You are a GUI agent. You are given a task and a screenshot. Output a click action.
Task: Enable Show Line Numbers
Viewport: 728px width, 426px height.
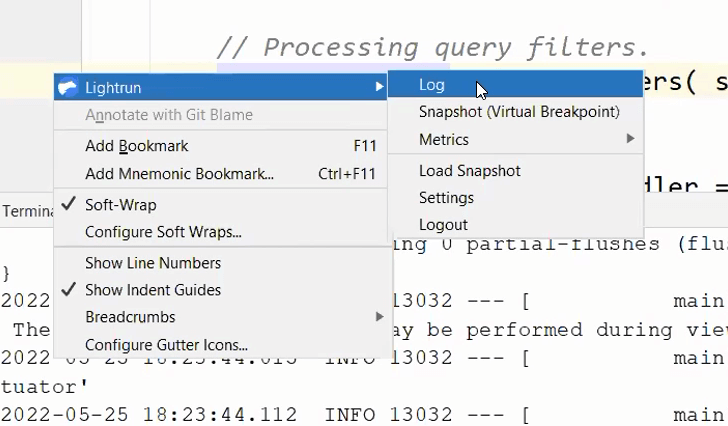(x=152, y=263)
